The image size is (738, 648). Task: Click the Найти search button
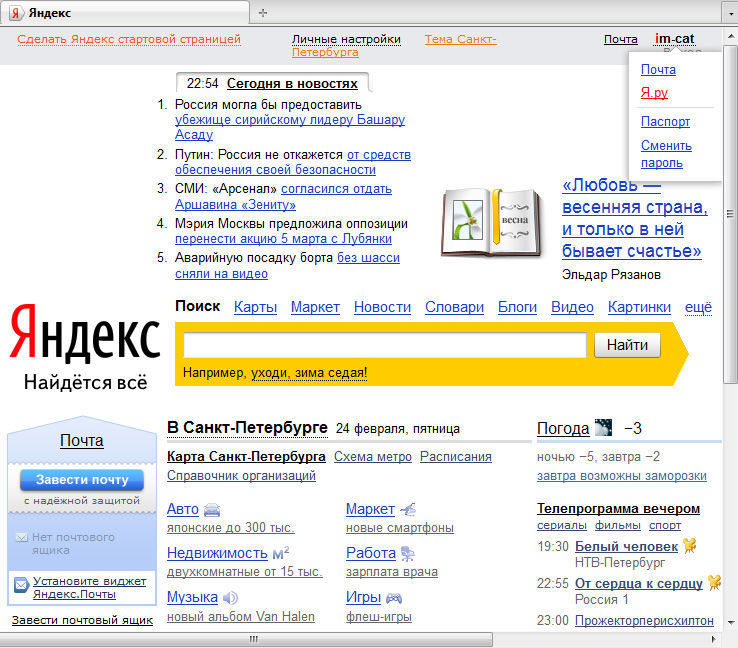click(x=627, y=345)
